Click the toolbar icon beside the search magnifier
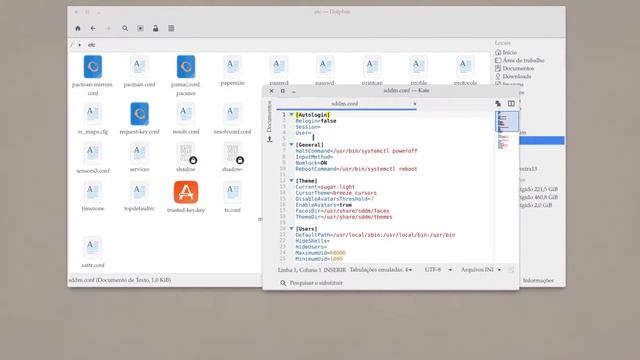This screenshot has width=640, height=360. 140,28
